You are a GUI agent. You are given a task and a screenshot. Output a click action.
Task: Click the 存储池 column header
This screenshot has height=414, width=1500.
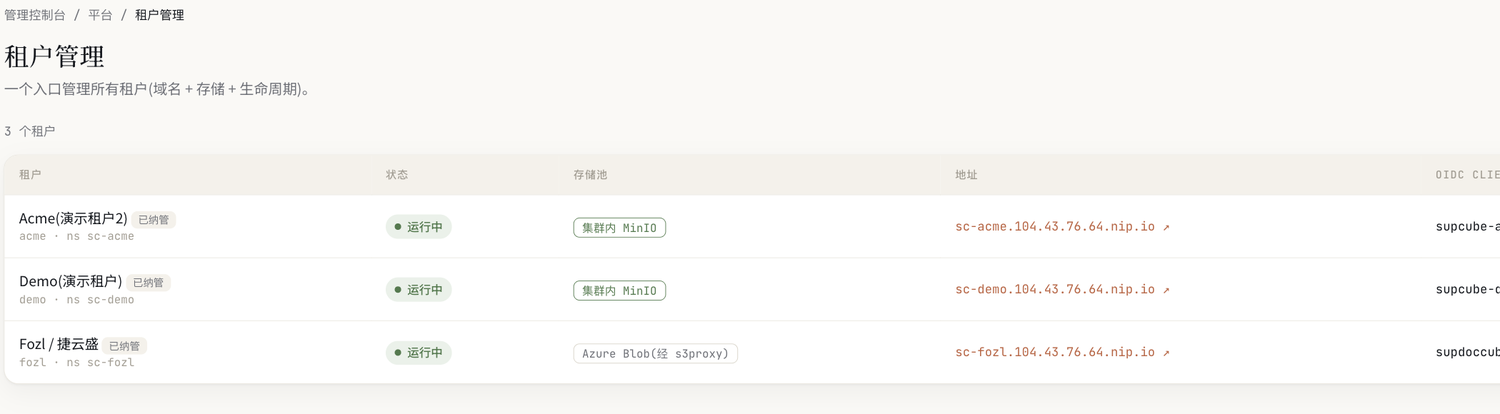590,175
